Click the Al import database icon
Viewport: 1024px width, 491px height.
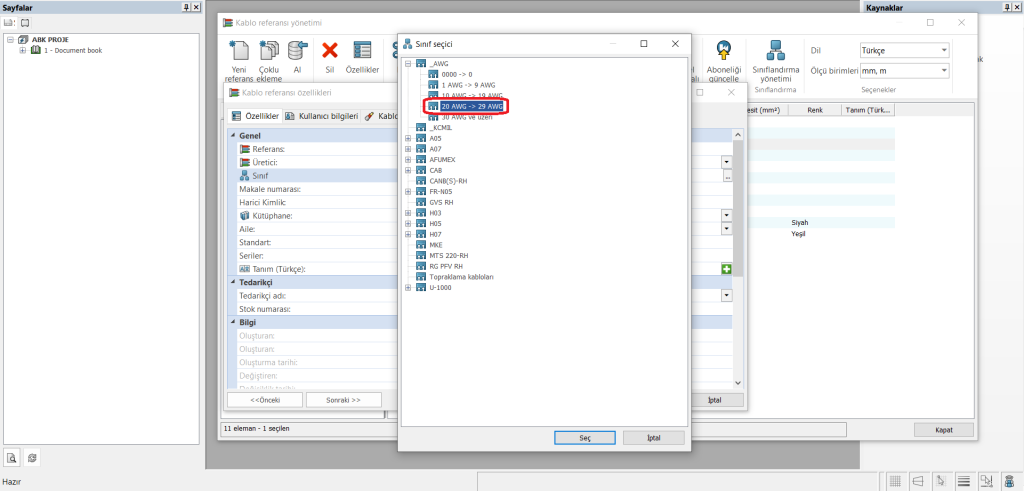pos(297,51)
